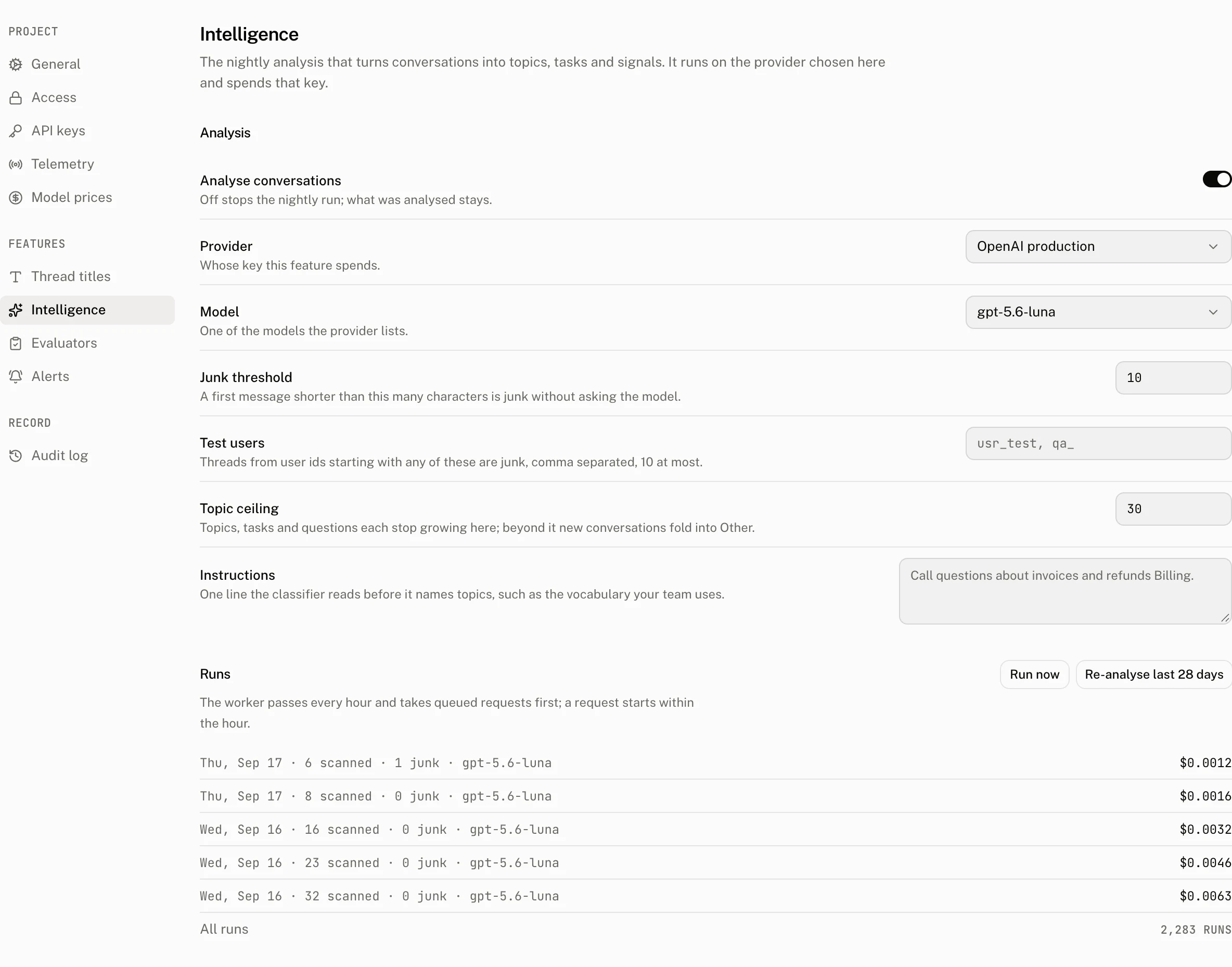
Task: Click the General gear icon
Action: pos(16,65)
